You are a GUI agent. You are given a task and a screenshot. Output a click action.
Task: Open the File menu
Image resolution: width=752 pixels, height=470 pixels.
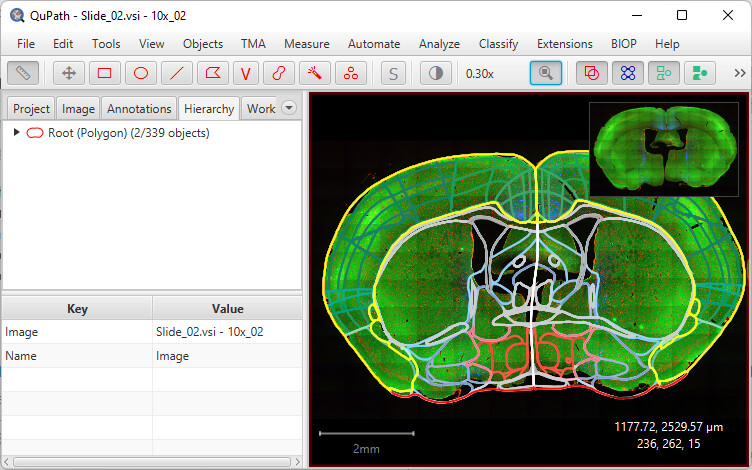(x=26, y=44)
